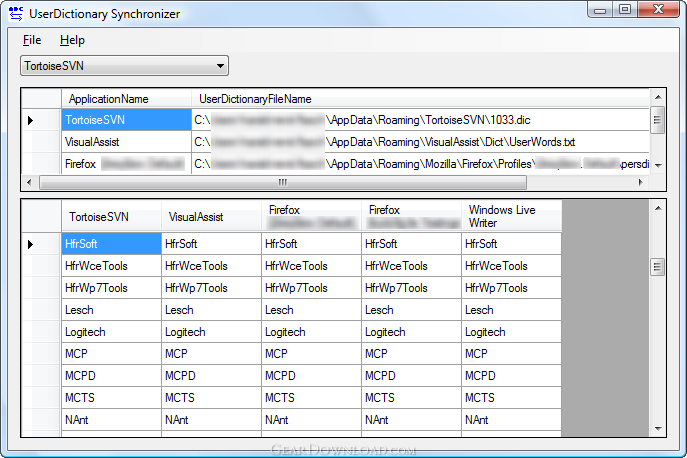Screen dimensions: 687x458
Task: Select HfrSoft in the VisualAssist column
Action: coord(211,244)
